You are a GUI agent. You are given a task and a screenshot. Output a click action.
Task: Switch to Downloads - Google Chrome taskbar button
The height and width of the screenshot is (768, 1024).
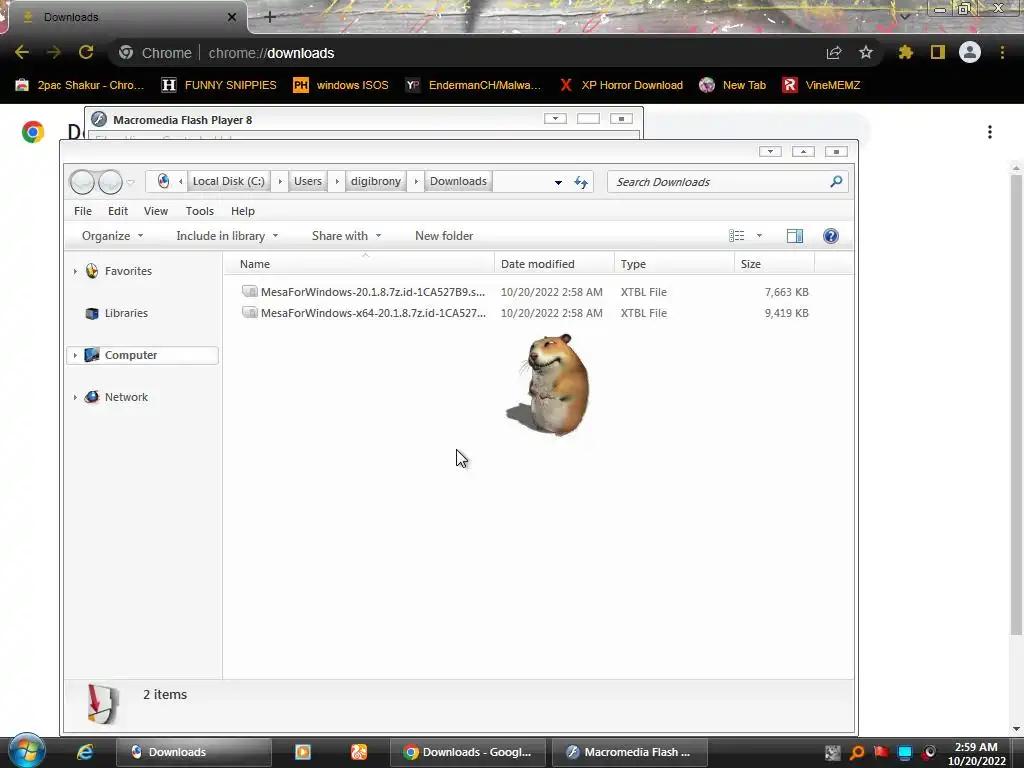point(468,752)
